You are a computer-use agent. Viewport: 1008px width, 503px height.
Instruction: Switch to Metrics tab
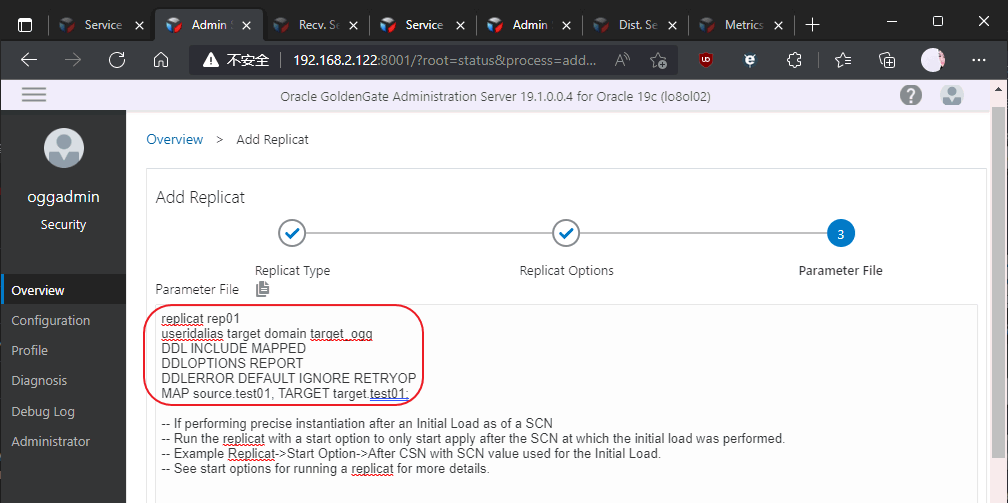tap(741, 25)
